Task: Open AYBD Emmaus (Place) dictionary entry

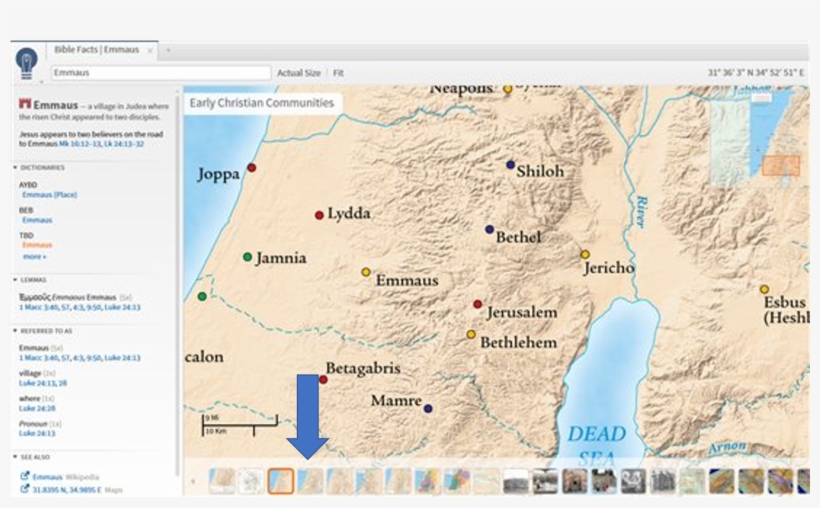Action: (50, 195)
